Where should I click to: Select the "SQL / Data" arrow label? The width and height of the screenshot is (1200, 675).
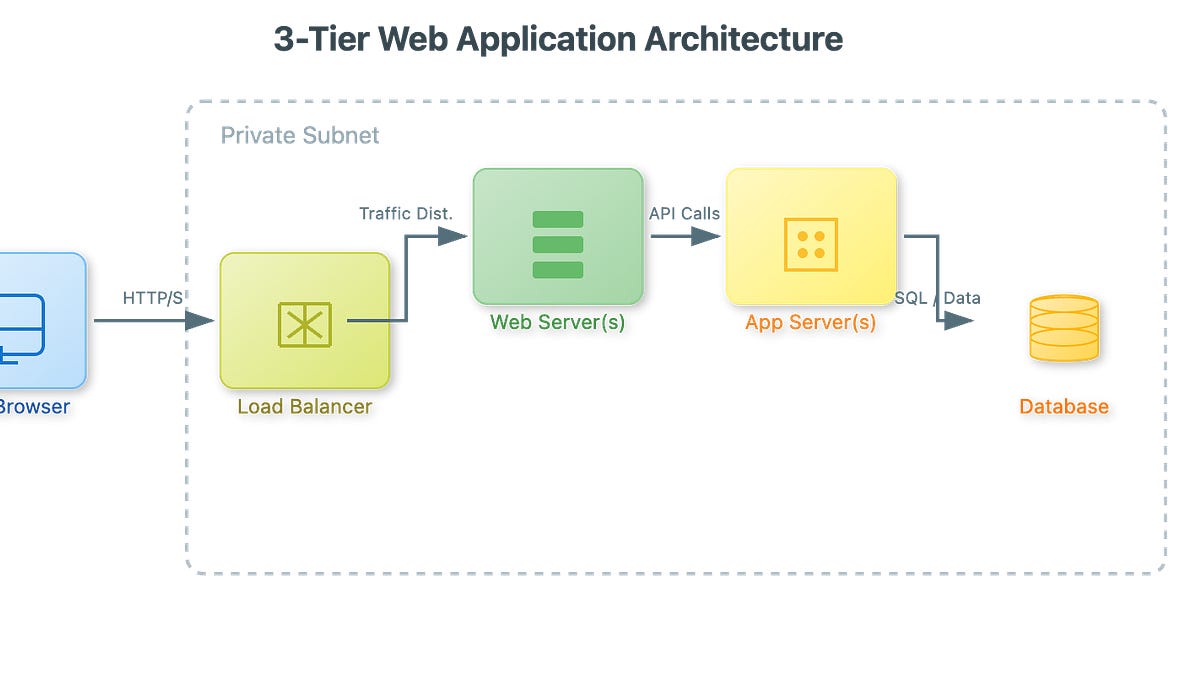pyautogui.click(x=938, y=298)
